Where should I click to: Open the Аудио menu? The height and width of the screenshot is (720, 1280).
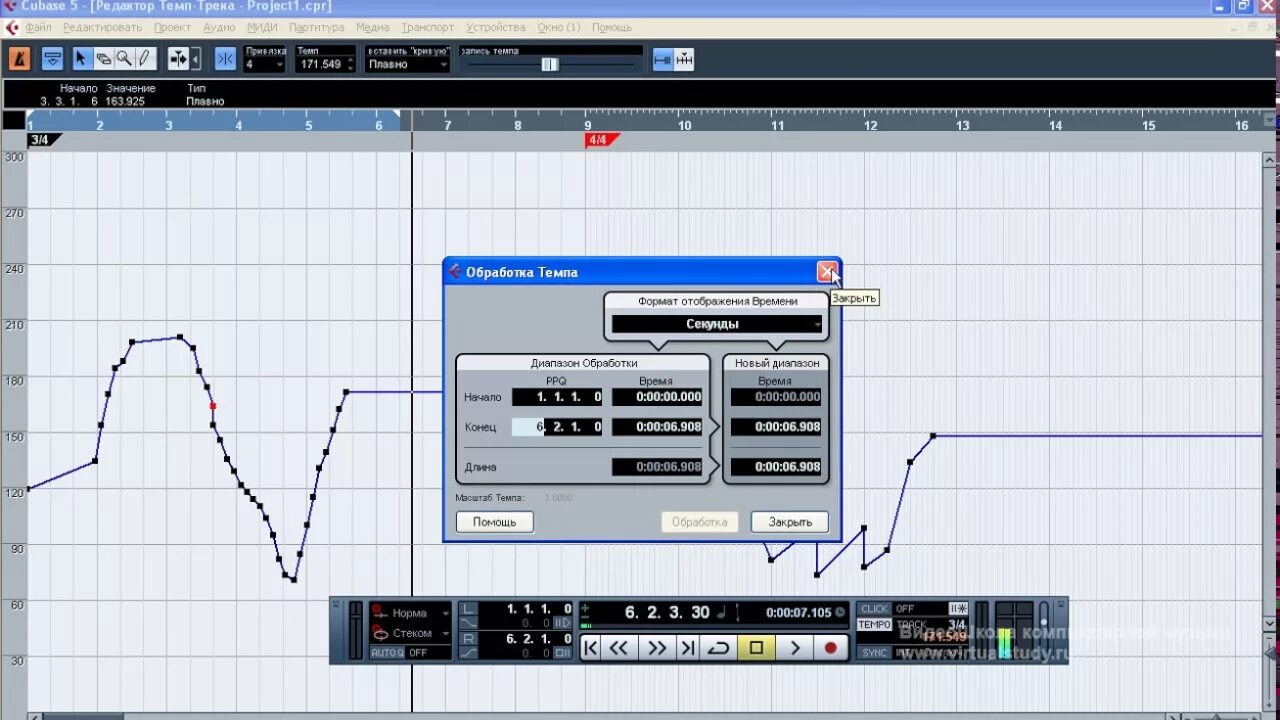point(219,27)
